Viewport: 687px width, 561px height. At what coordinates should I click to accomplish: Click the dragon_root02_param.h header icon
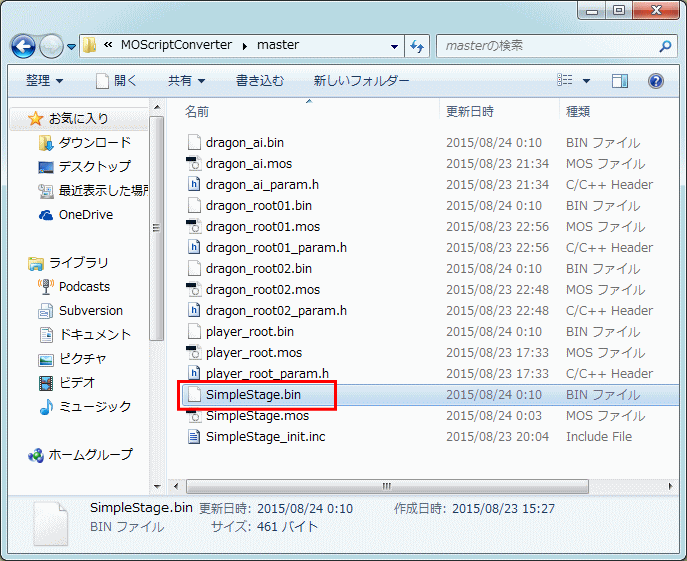tap(194, 311)
